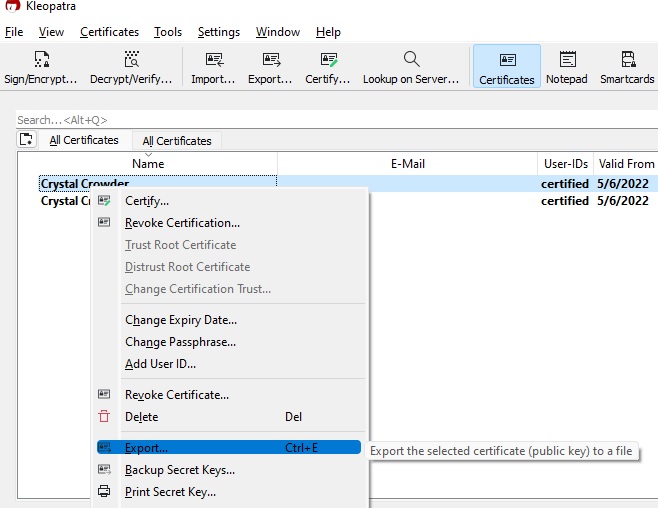Sort by the User-IDs column header

point(566,164)
